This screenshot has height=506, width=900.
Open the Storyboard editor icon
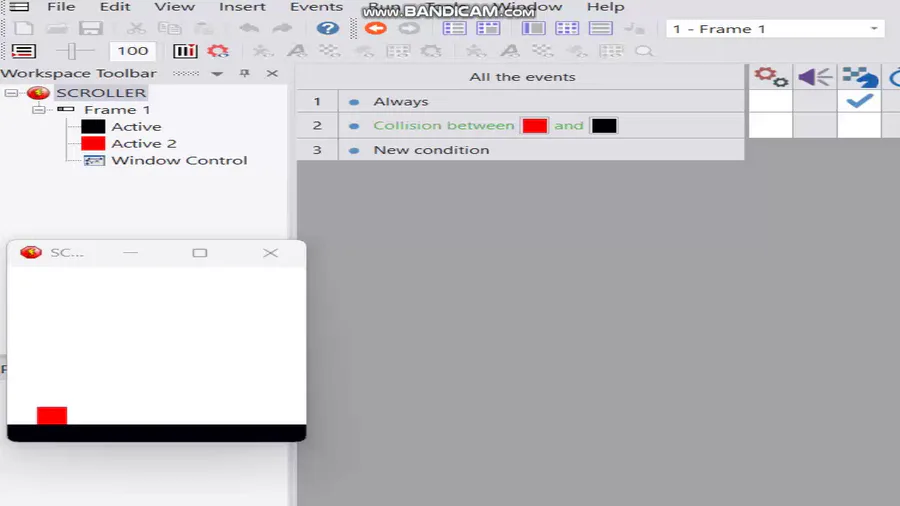pos(454,28)
